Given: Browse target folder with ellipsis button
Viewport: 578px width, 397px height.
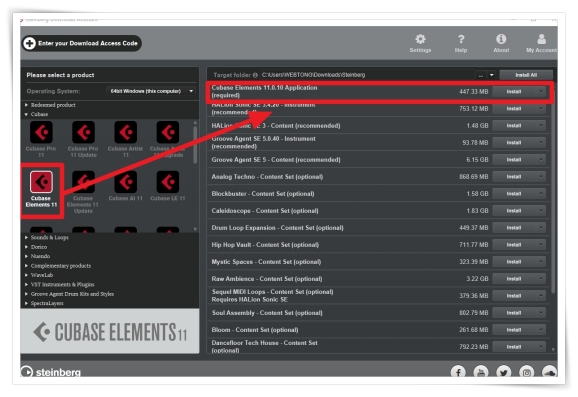Looking at the screenshot, I should [481, 75].
